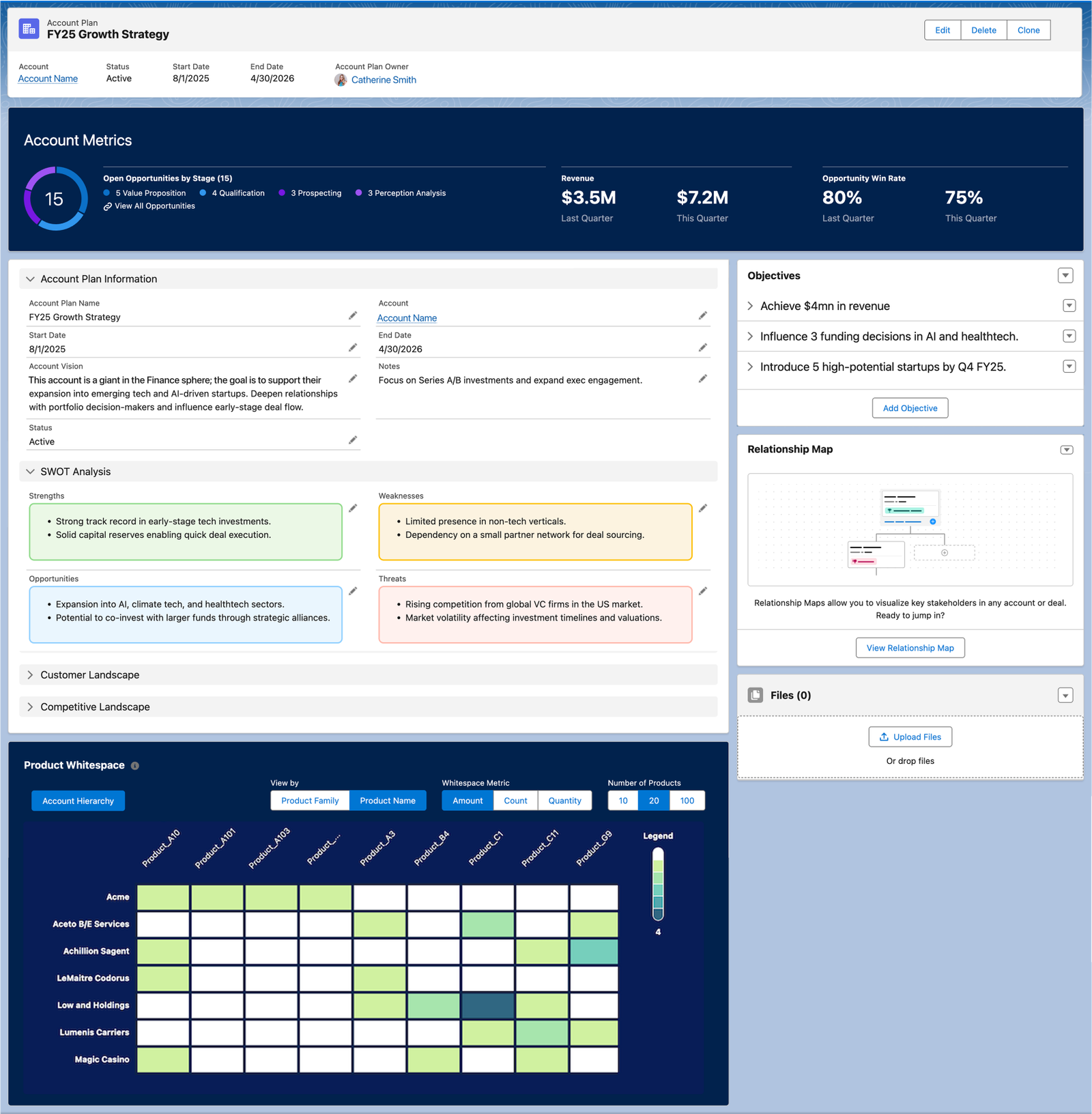1092x1114 pixels.
Task: Click the edit pencil next to Strengths box
Action: pyautogui.click(x=353, y=509)
